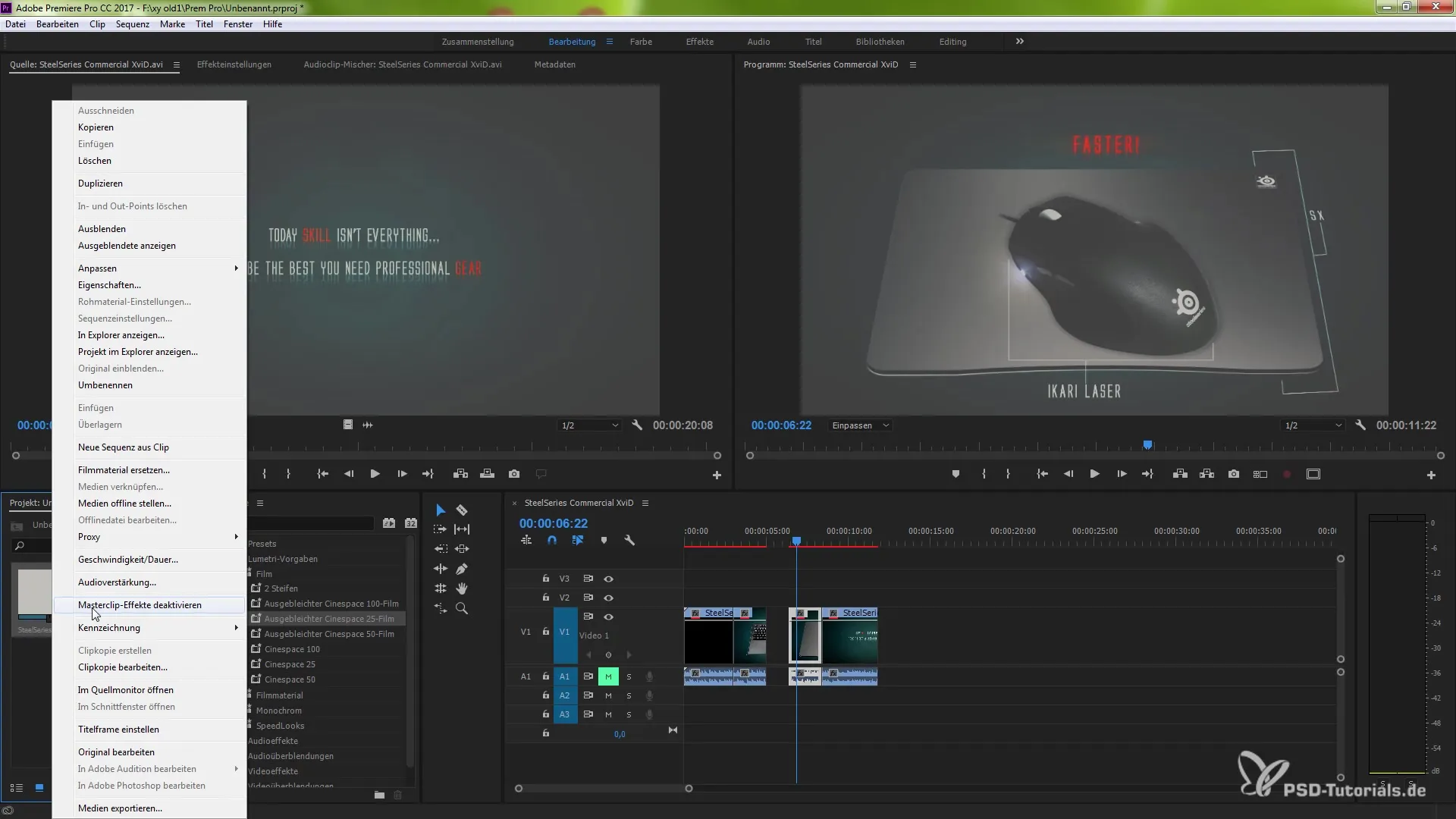The height and width of the screenshot is (819, 1456).
Task: Select the Hand tool
Action: point(462,588)
